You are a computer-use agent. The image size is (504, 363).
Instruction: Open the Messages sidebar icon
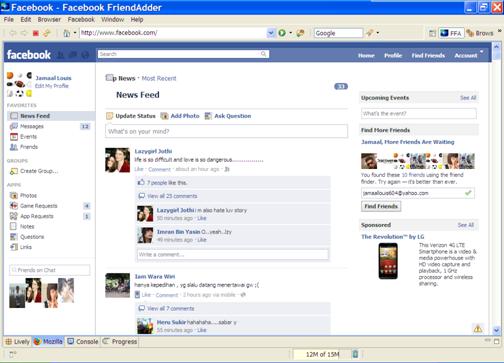click(x=14, y=126)
